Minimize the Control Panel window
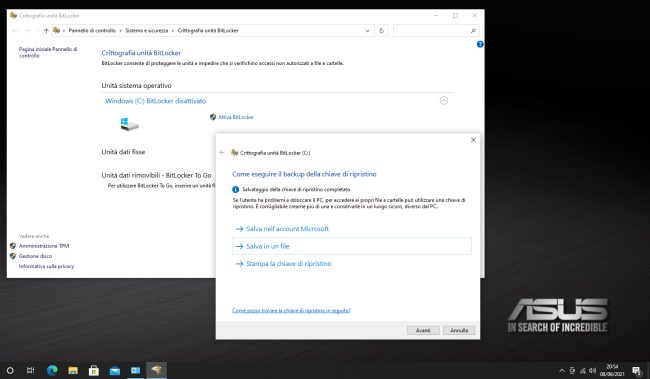Viewport: 650px width, 379px height. click(436, 15)
